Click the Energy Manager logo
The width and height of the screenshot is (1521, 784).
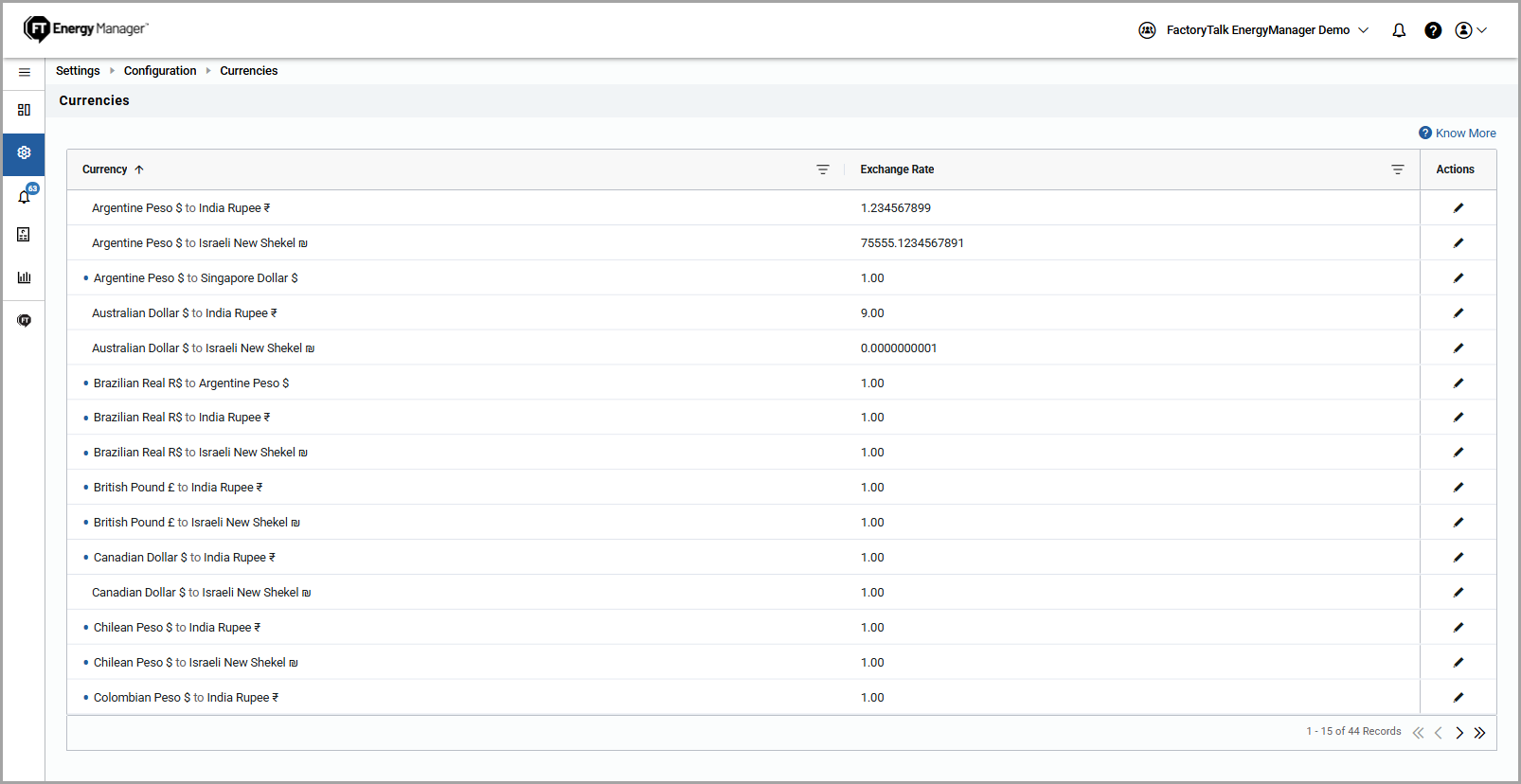(x=86, y=29)
